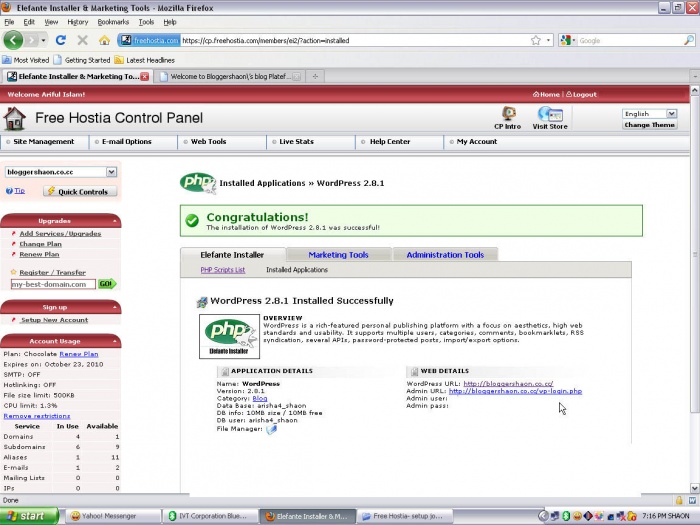This screenshot has height=525, width=700.
Task: Click the PHP logo beside Installed Applications
Action: [x=198, y=183]
